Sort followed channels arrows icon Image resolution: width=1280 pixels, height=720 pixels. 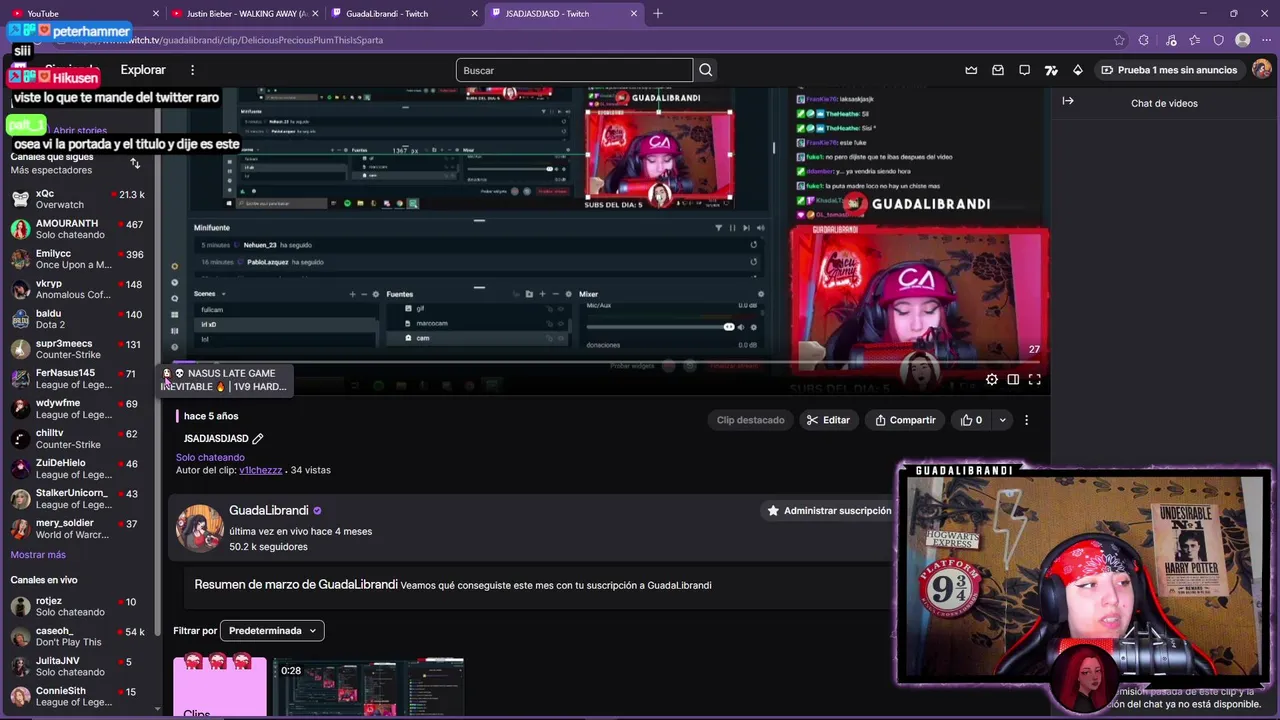135,163
